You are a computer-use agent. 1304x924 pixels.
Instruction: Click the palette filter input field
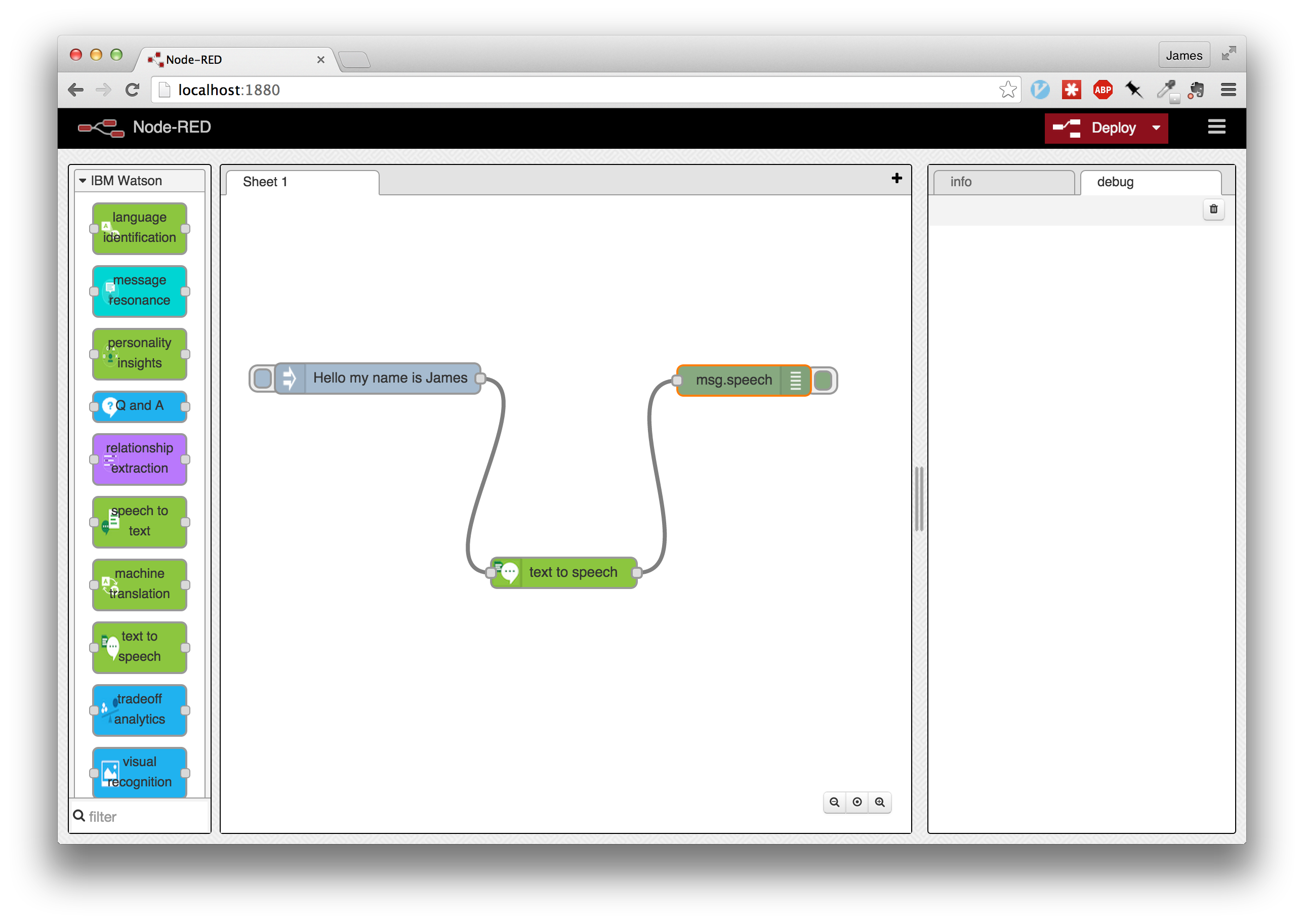click(139, 816)
